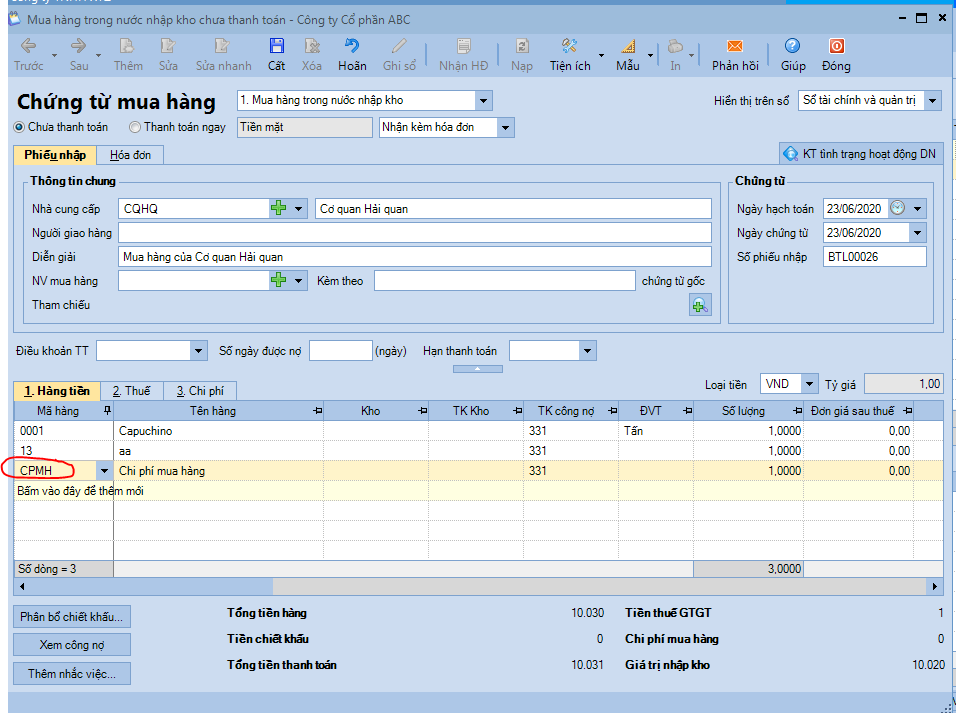956x713 pixels.
Task: Click horizontal scrollbar right arrow
Action: click(x=935, y=587)
